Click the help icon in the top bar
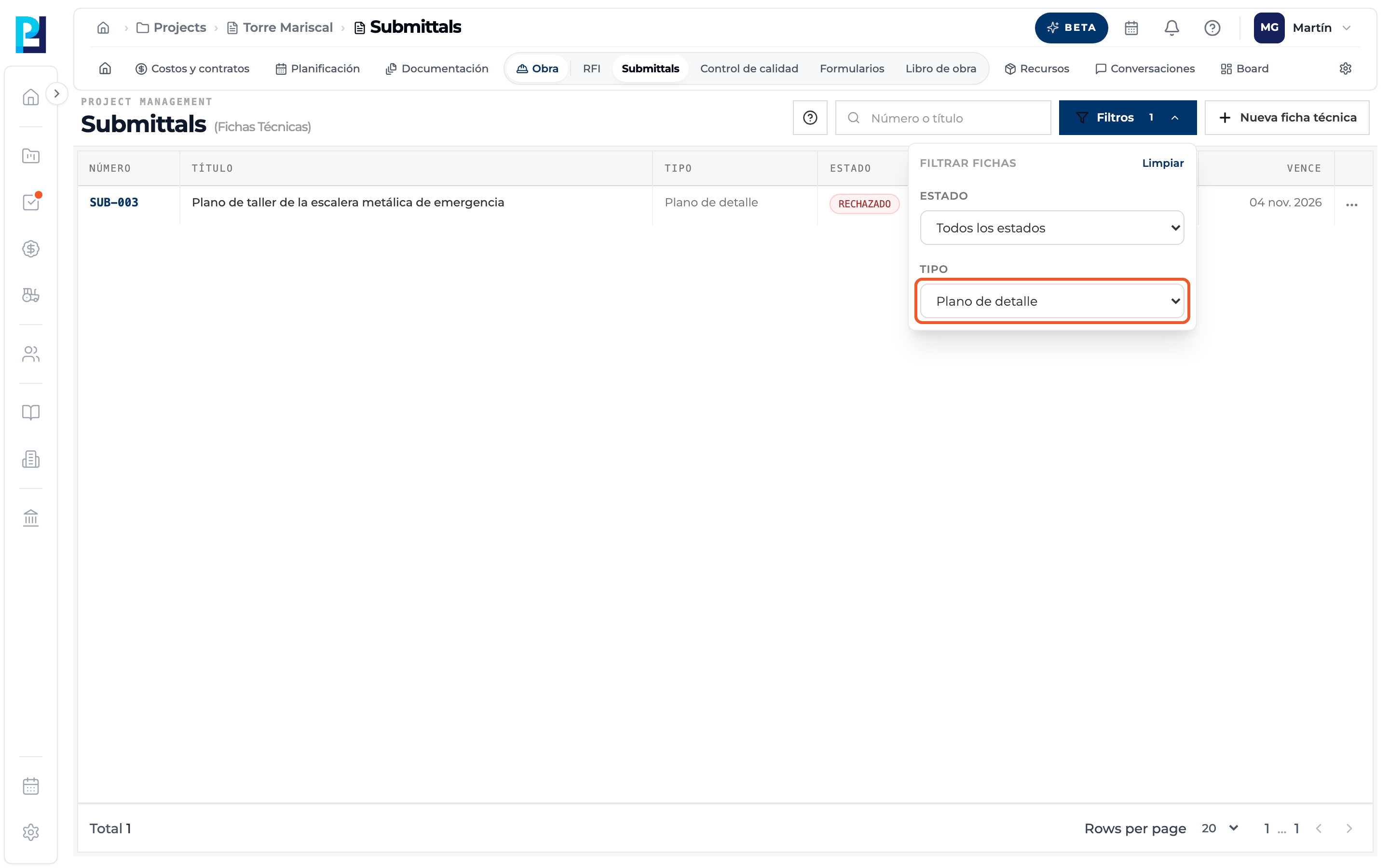Image resolution: width=1389 pixels, height=868 pixels. click(x=1212, y=27)
